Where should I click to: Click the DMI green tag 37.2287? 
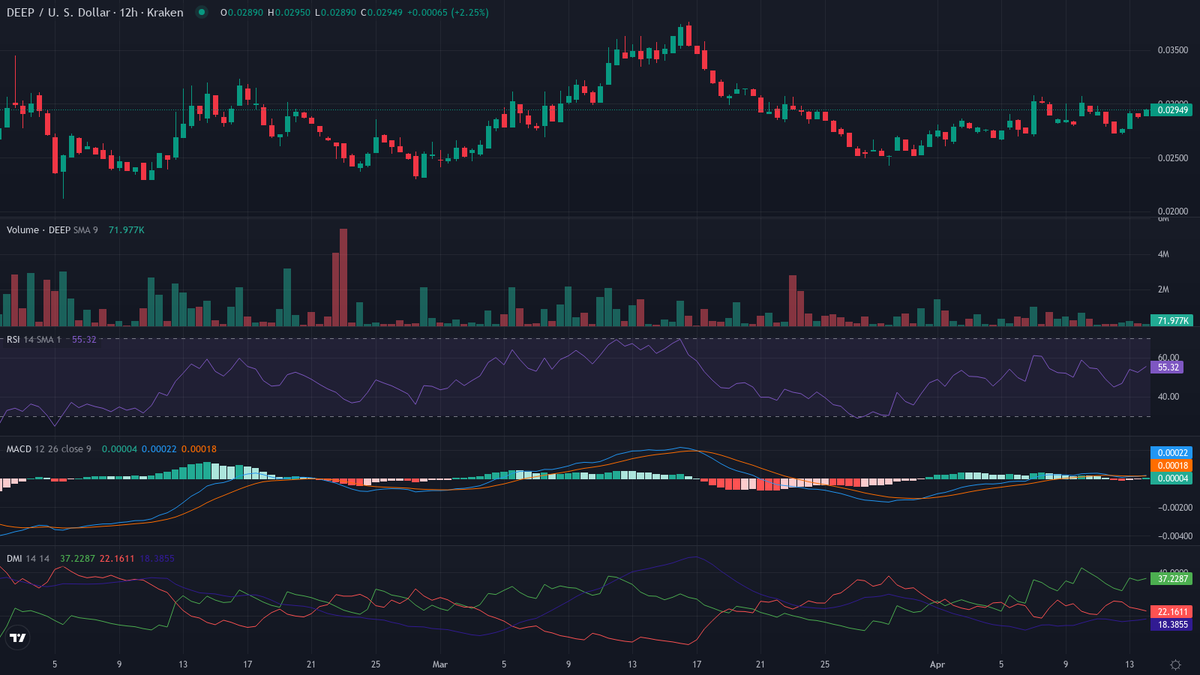pyautogui.click(x=1172, y=578)
